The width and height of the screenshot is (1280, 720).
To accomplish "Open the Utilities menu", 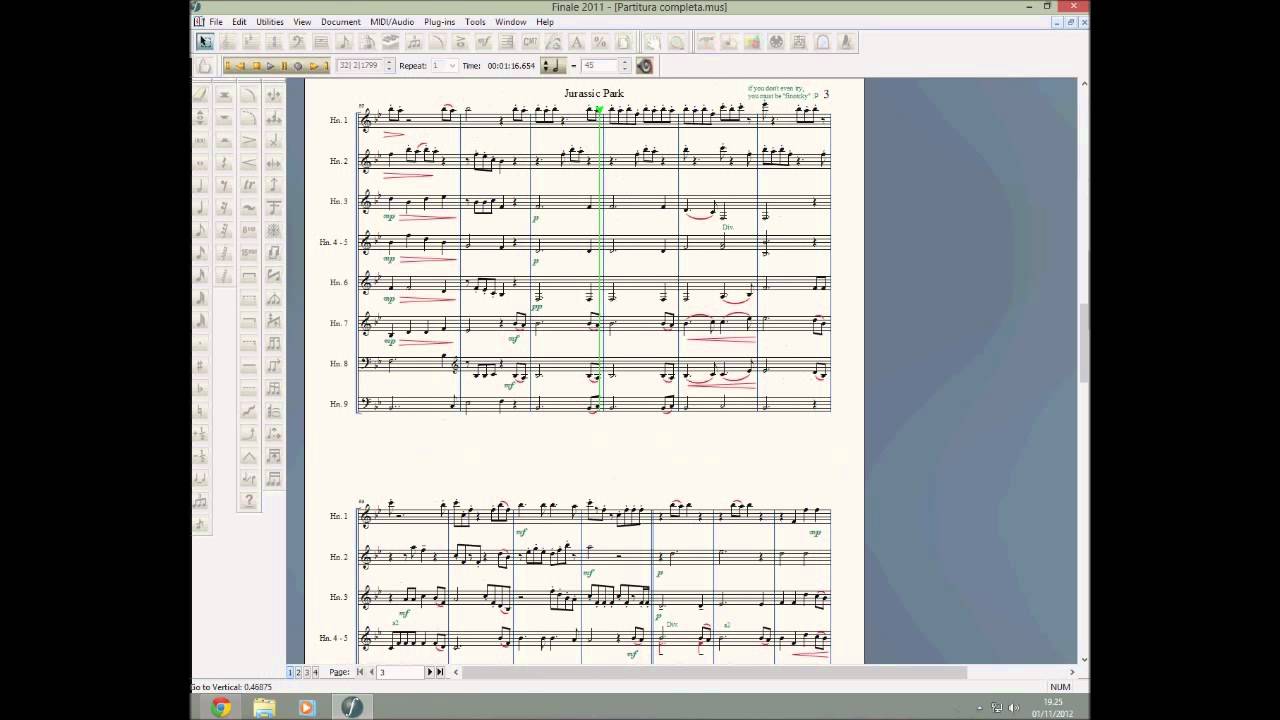I will (x=270, y=22).
